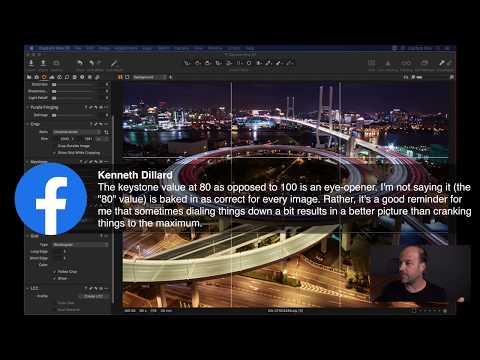Image resolution: width=480 pixels, height=360 pixels.
Task: Toggle Show Grid While Cropping checkbox
Action: coord(55,153)
